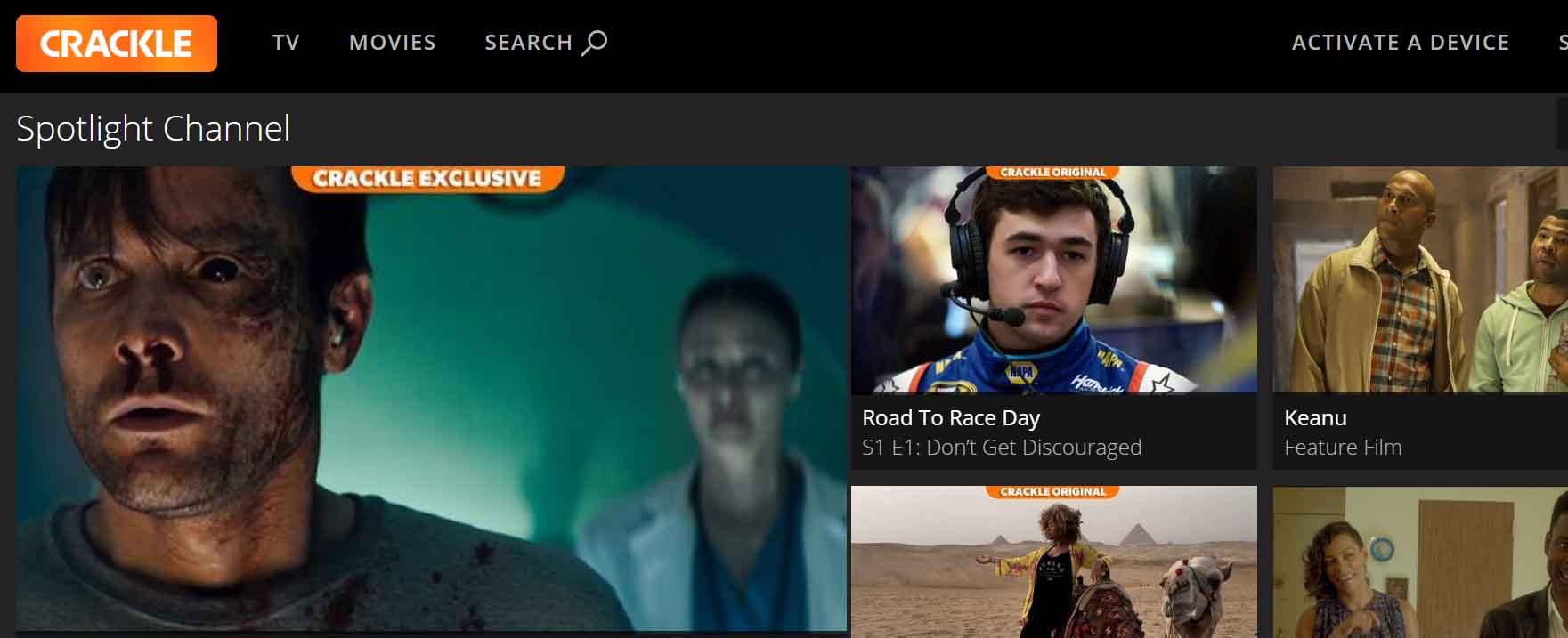This screenshot has width=1568, height=638.
Task: Open the Keanu movie thumbnail
Action: tap(1420, 279)
